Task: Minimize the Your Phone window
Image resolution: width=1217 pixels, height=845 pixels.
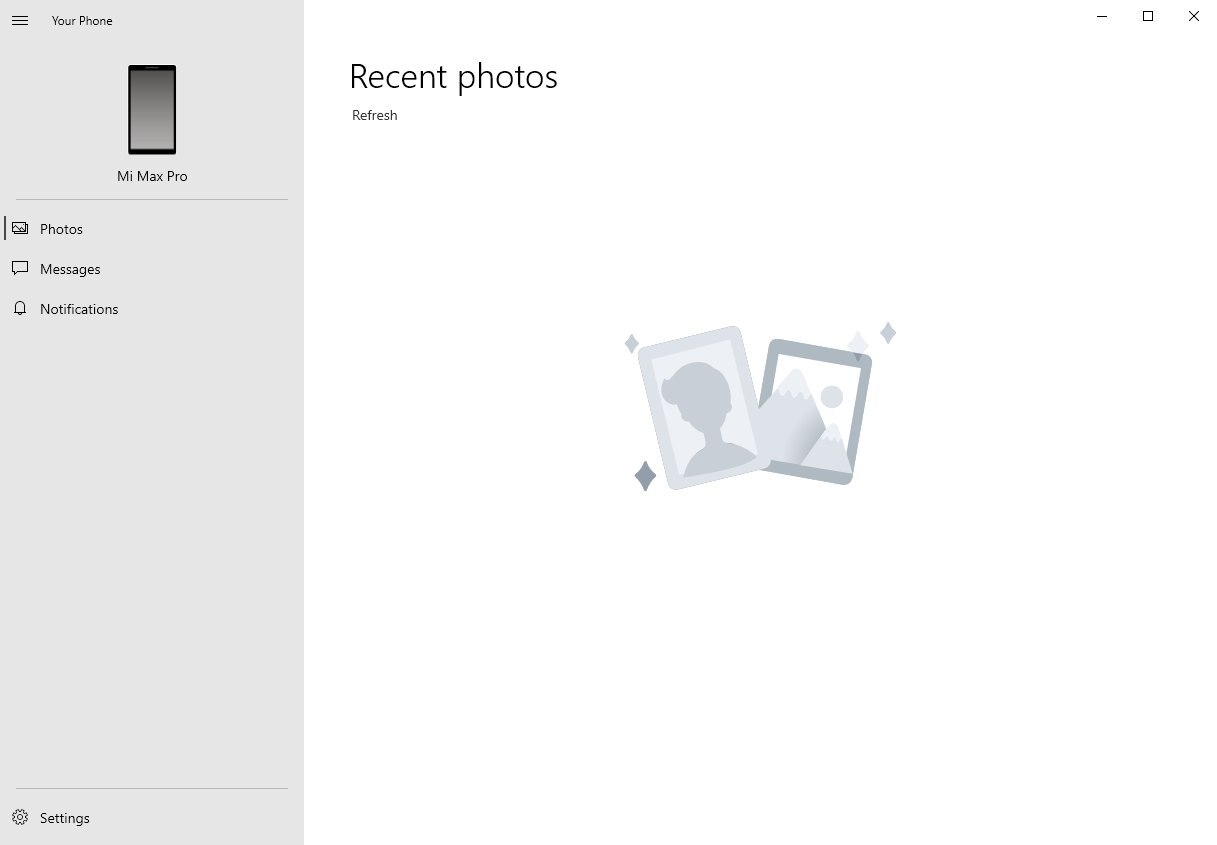Action: point(1102,16)
